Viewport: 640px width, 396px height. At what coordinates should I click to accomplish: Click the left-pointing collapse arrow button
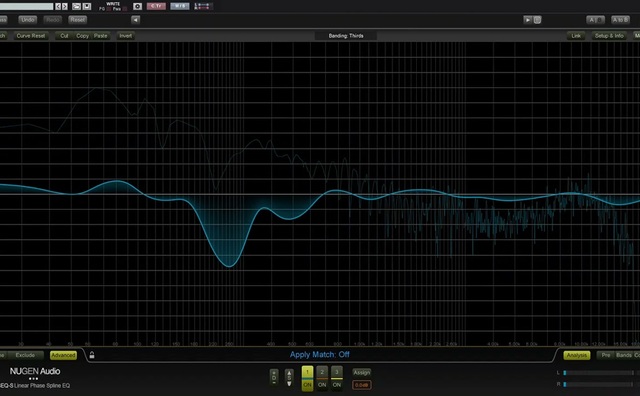pyautogui.click(x=136, y=20)
